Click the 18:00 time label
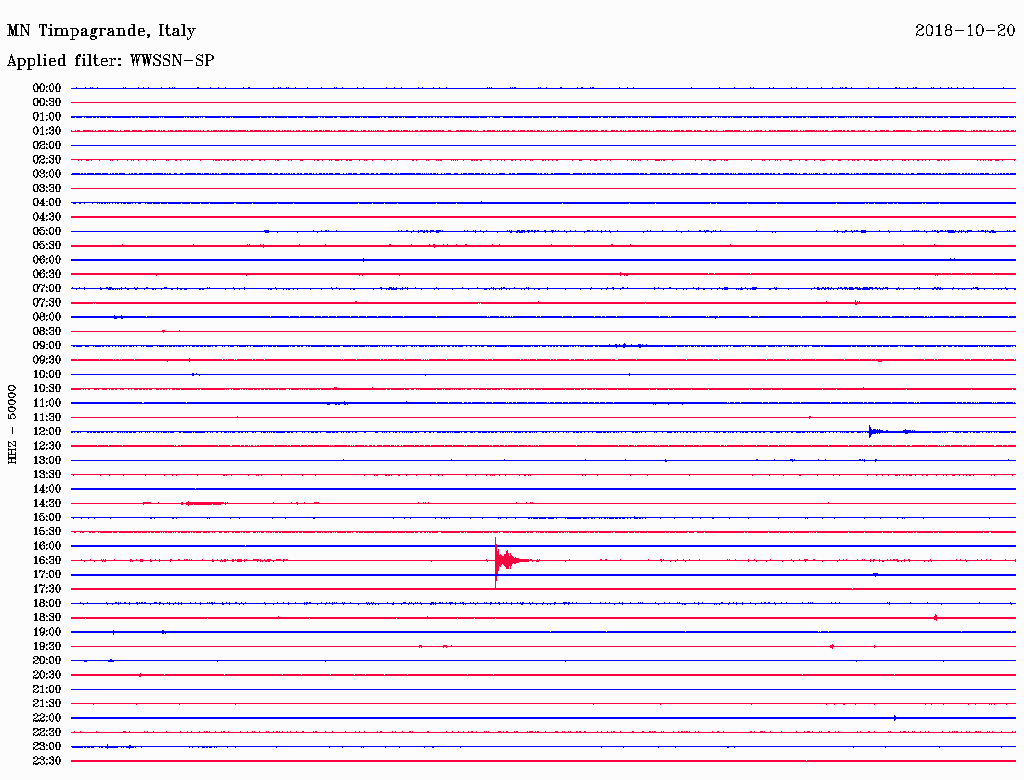The image size is (1024, 780). (x=47, y=604)
